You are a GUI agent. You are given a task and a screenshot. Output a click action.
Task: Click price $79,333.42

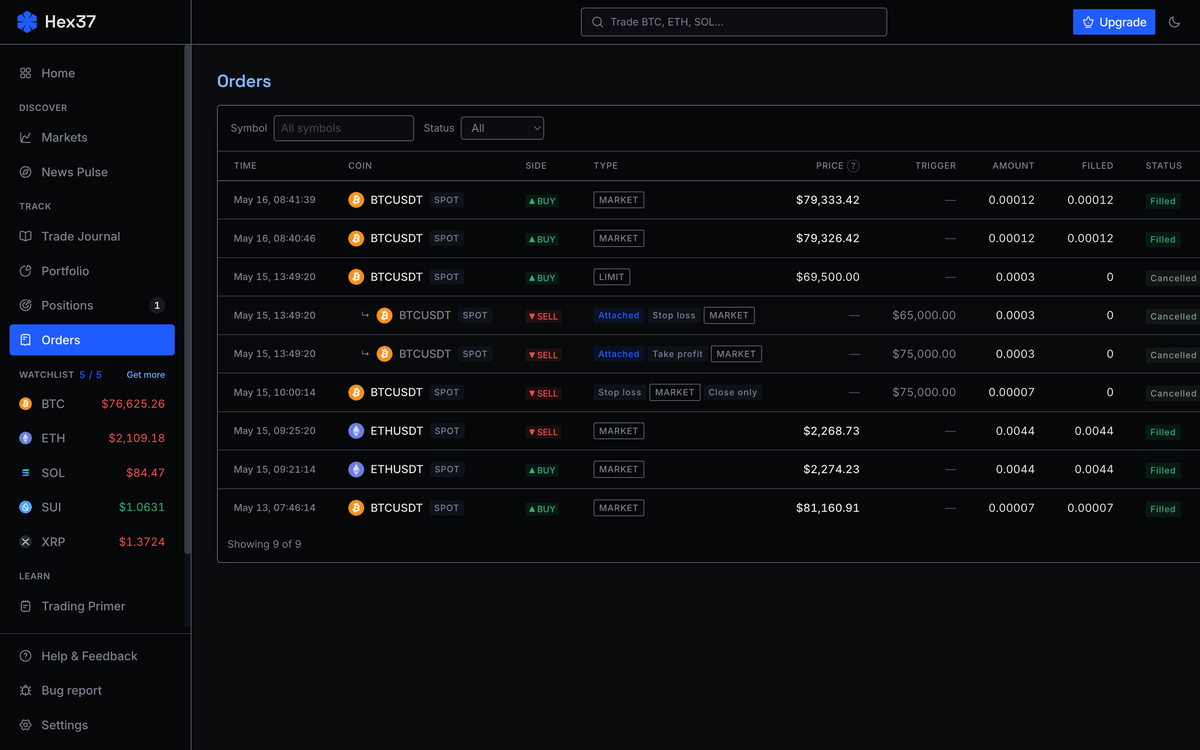(828, 200)
